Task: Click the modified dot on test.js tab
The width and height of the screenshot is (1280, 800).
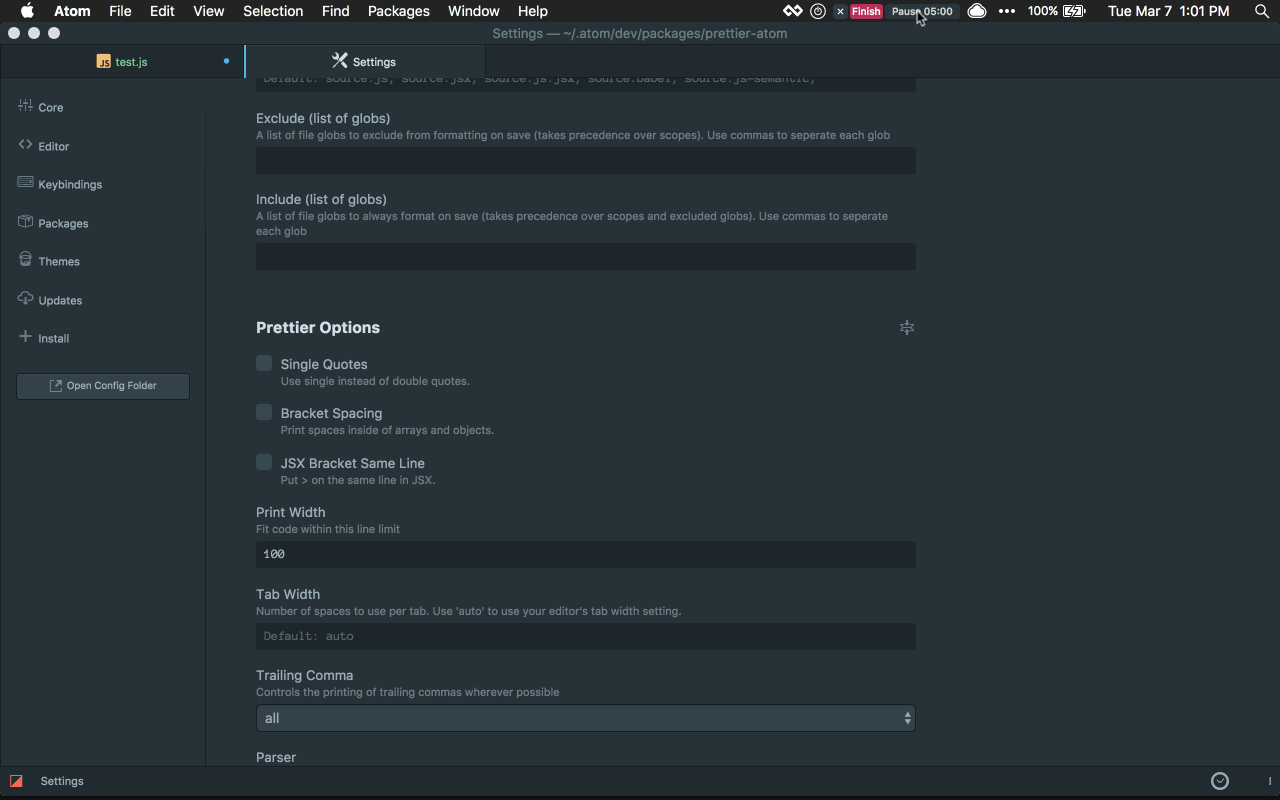Action: tap(226, 61)
